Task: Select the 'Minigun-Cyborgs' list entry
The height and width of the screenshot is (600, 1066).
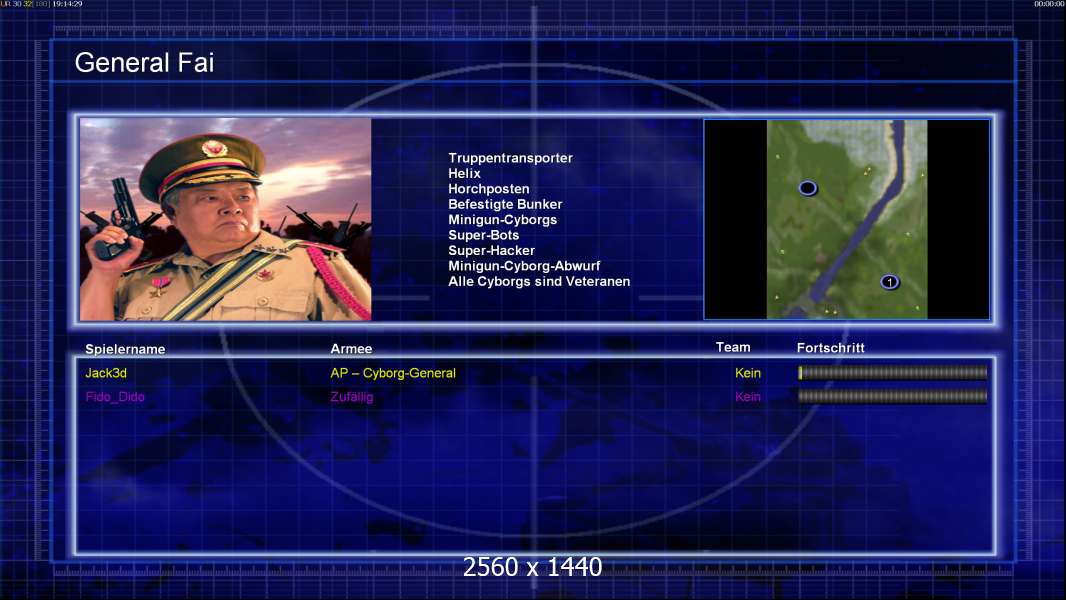Action: click(502, 220)
